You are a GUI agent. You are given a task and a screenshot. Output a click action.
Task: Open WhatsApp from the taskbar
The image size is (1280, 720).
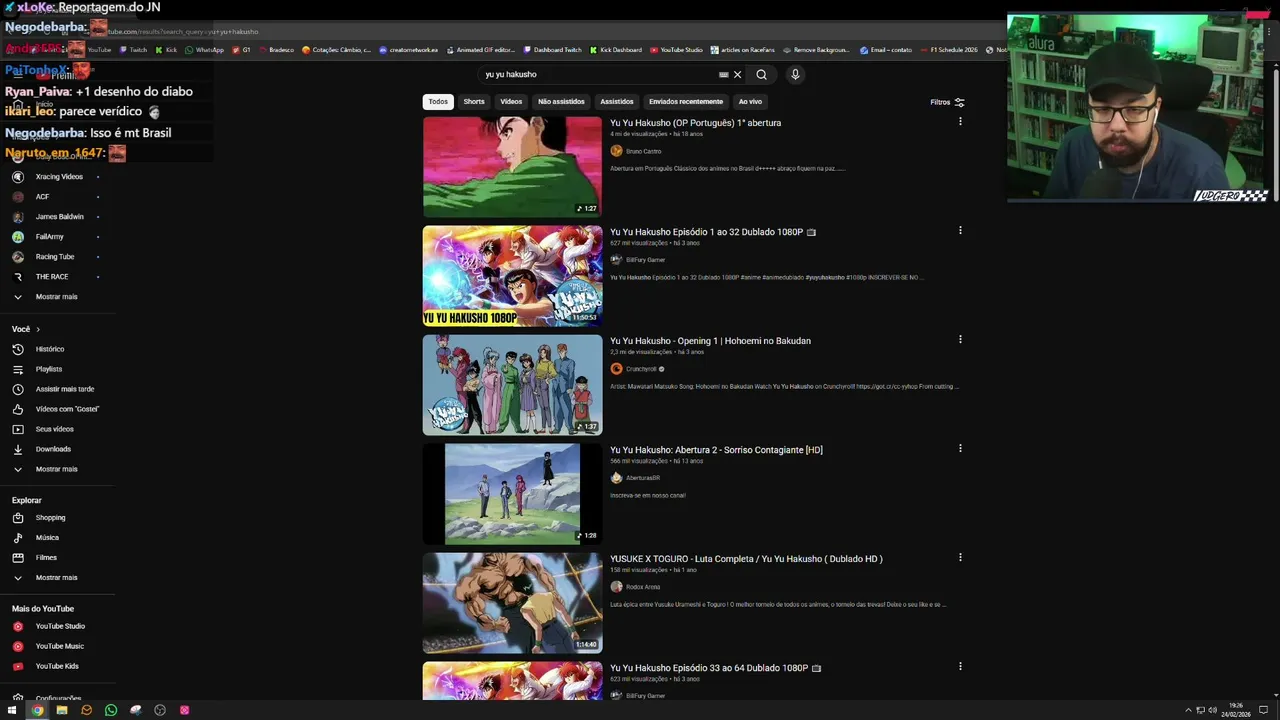[111, 710]
